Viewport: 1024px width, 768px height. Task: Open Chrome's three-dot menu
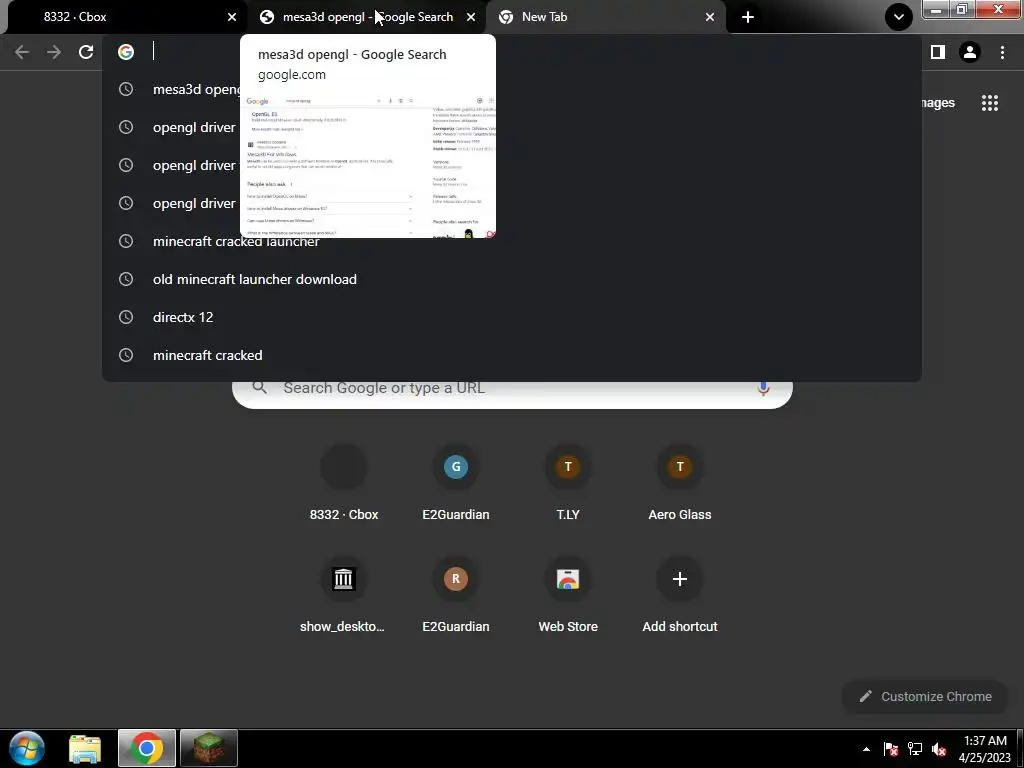point(1002,52)
